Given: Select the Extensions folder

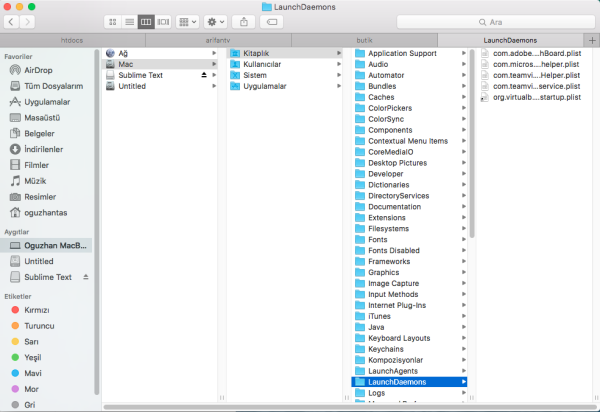Looking at the screenshot, I should [409, 218].
